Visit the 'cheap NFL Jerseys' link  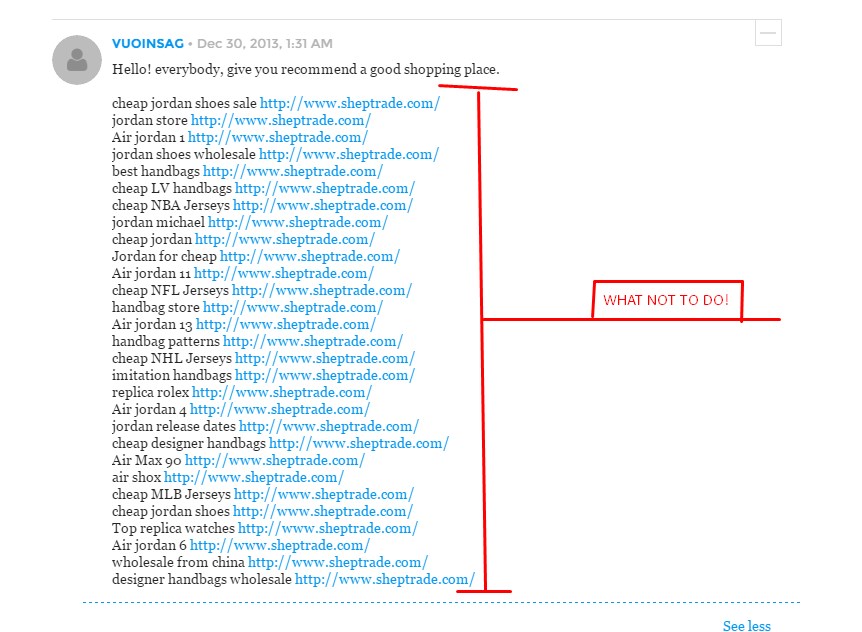(x=322, y=291)
